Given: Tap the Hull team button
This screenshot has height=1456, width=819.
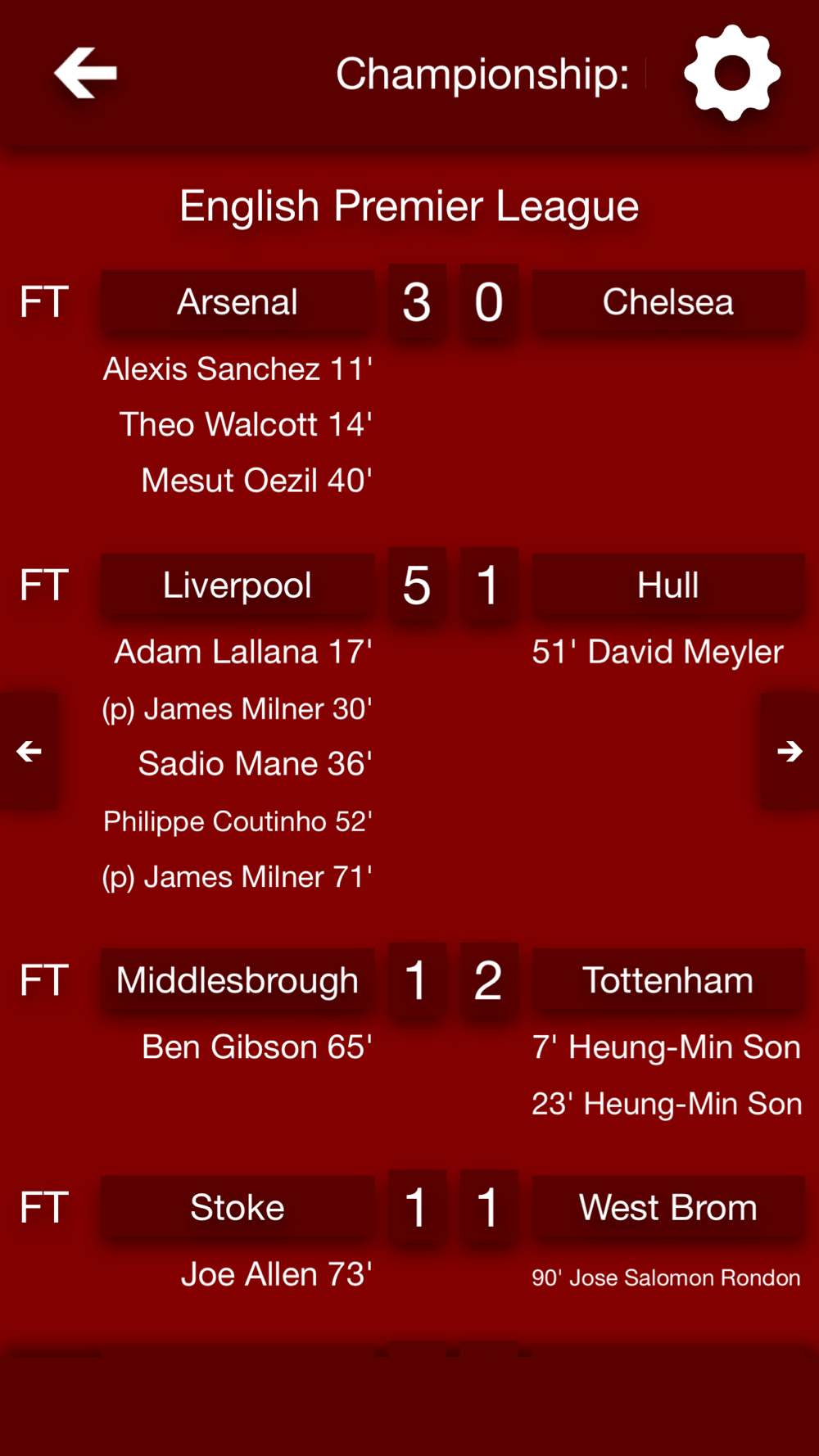Looking at the screenshot, I should point(667,585).
